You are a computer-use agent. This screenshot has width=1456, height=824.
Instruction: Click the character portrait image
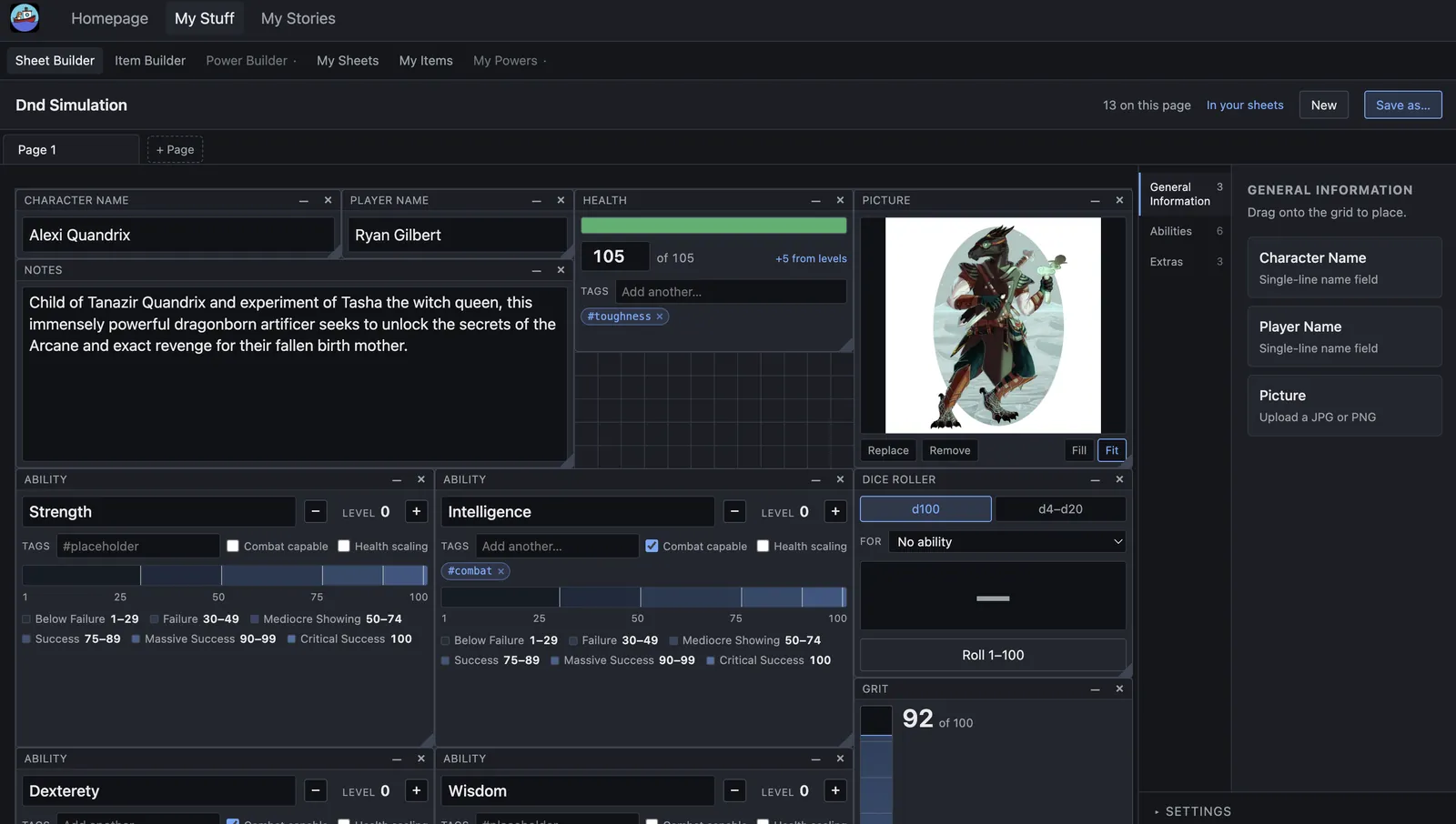click(x=993, y=325)
